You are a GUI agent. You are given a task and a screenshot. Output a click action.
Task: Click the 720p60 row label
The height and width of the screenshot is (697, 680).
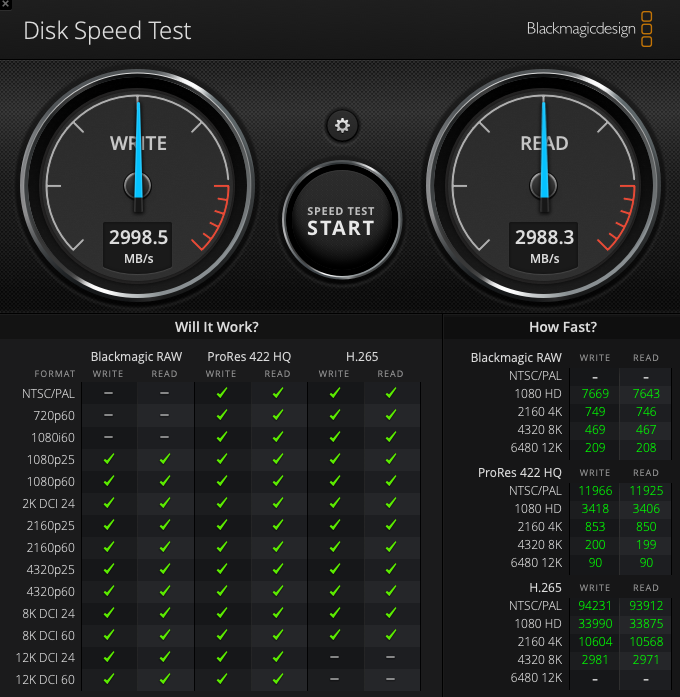coord(54,416)
